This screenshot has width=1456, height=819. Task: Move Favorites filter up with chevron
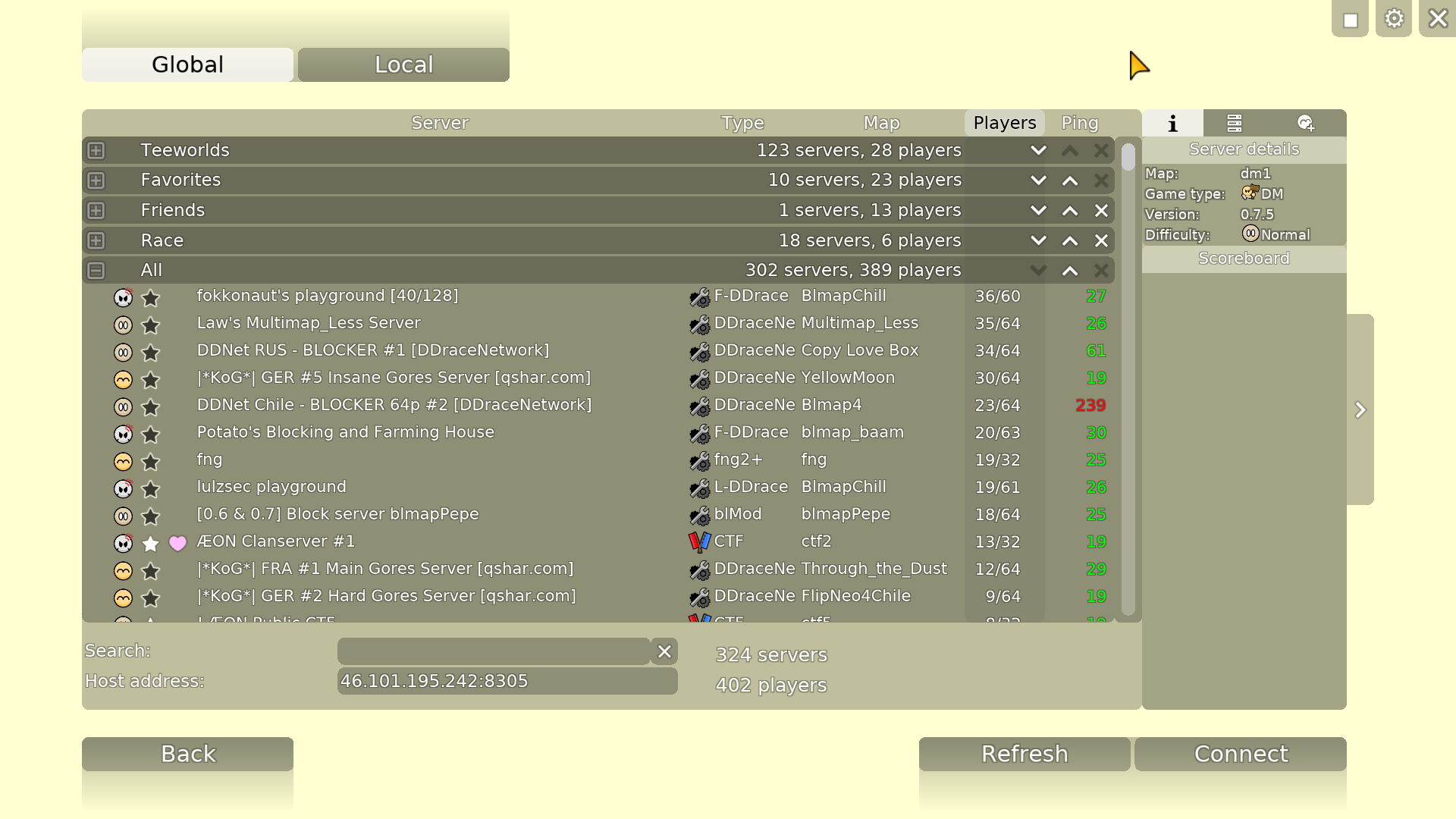point(1070,180)
